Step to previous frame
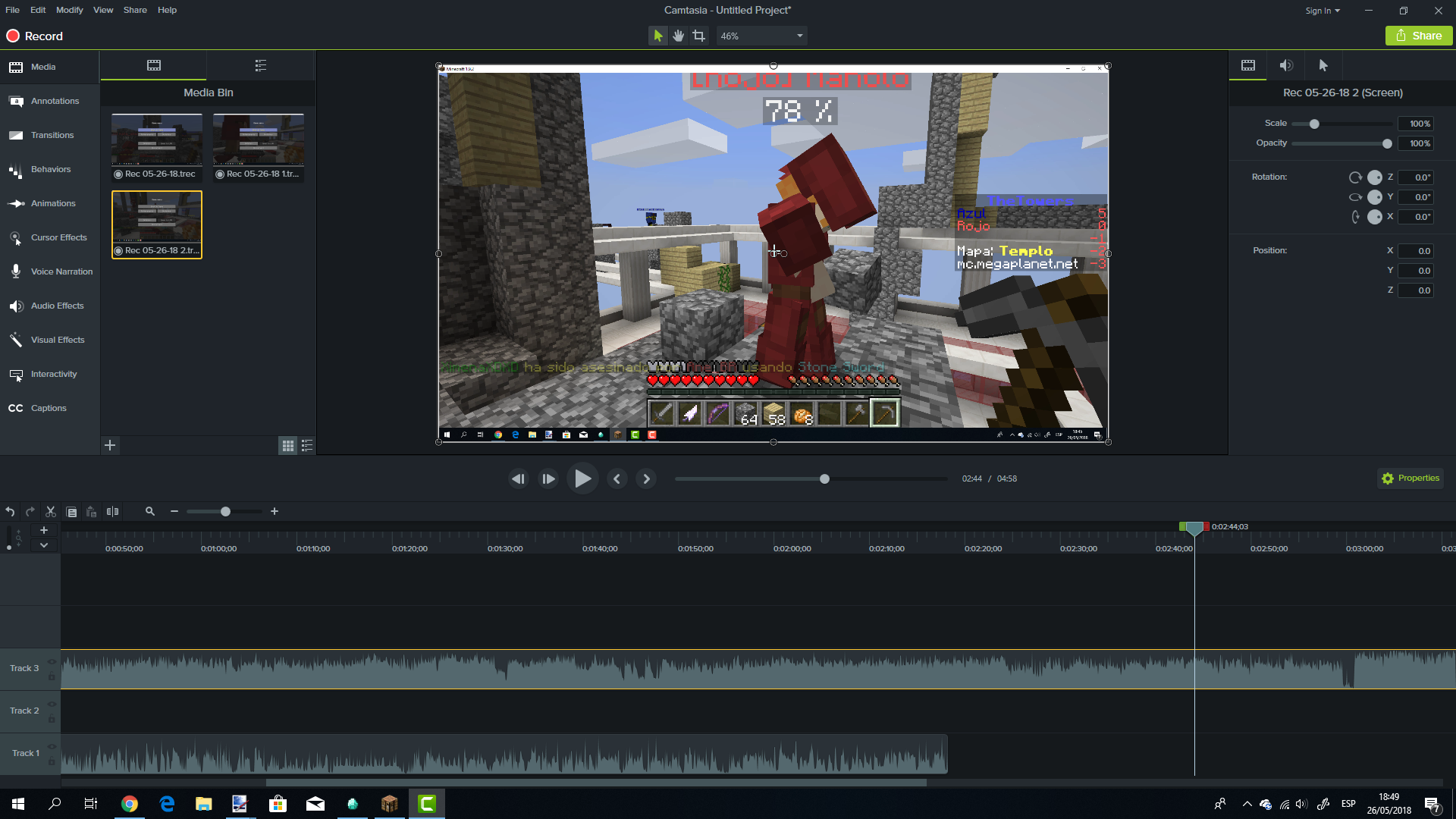 (x=519, y=479)
